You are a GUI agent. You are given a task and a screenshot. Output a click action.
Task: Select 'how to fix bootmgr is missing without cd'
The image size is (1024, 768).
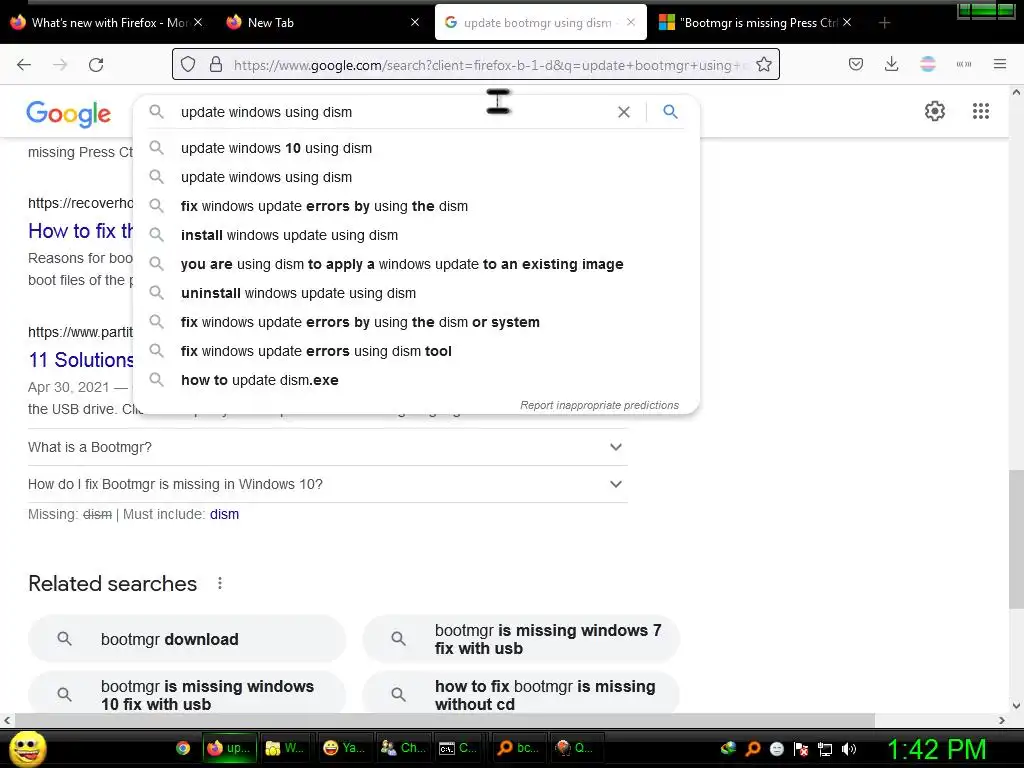coord(521,694)
